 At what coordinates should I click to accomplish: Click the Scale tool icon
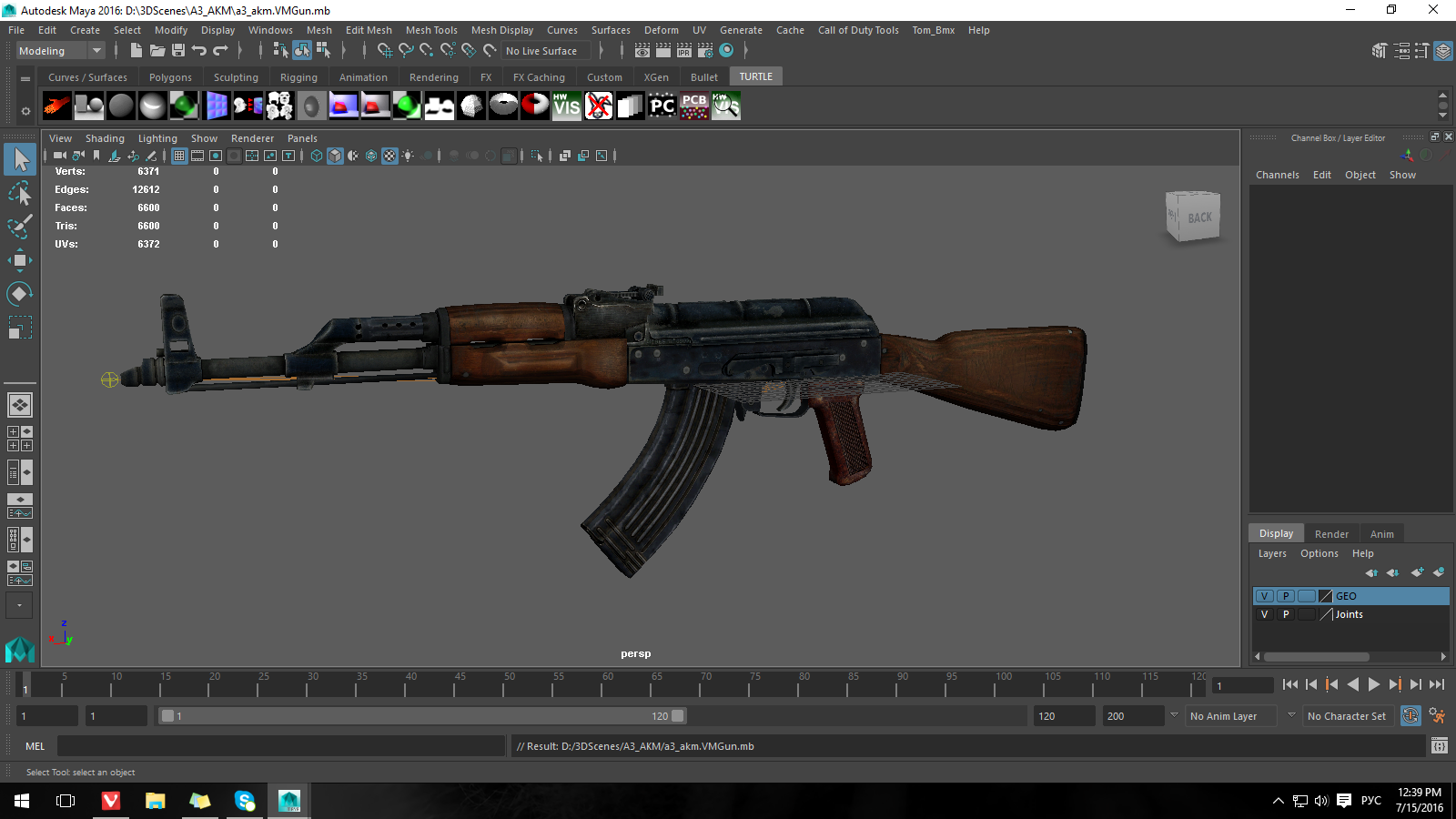click(x=20, y=327)
